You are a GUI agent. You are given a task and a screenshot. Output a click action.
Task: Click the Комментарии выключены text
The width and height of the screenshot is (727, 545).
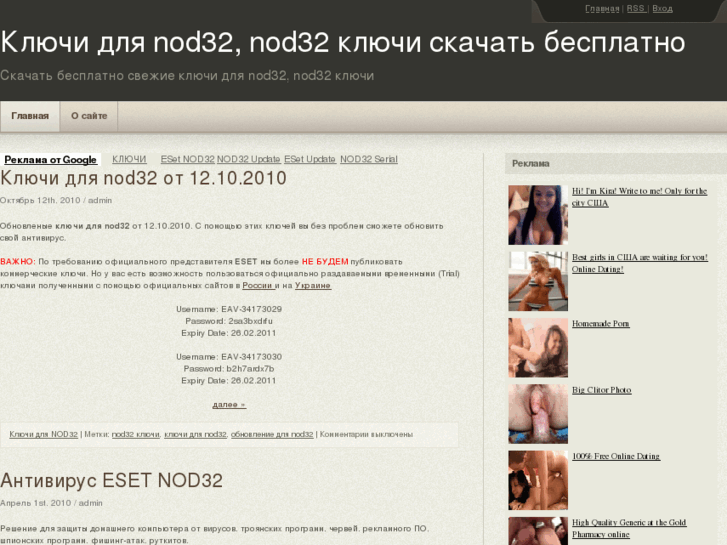pos(366,435)
